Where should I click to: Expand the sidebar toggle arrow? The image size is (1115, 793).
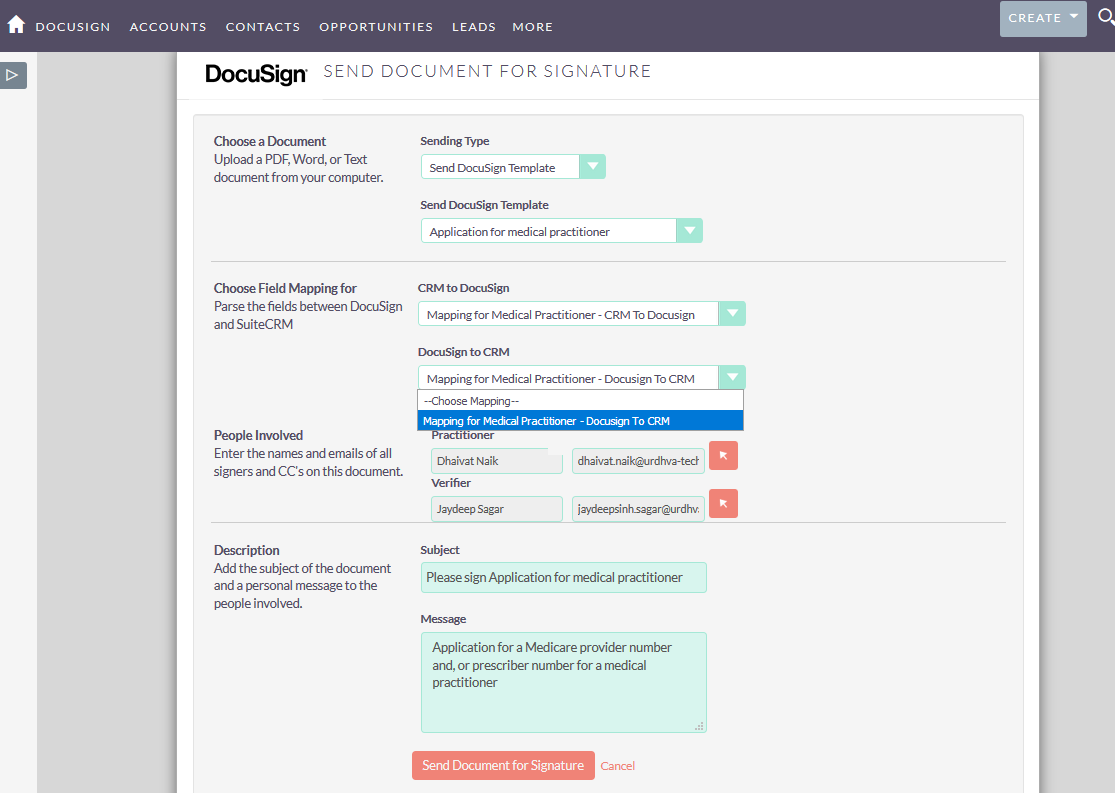tap(13, 75)
